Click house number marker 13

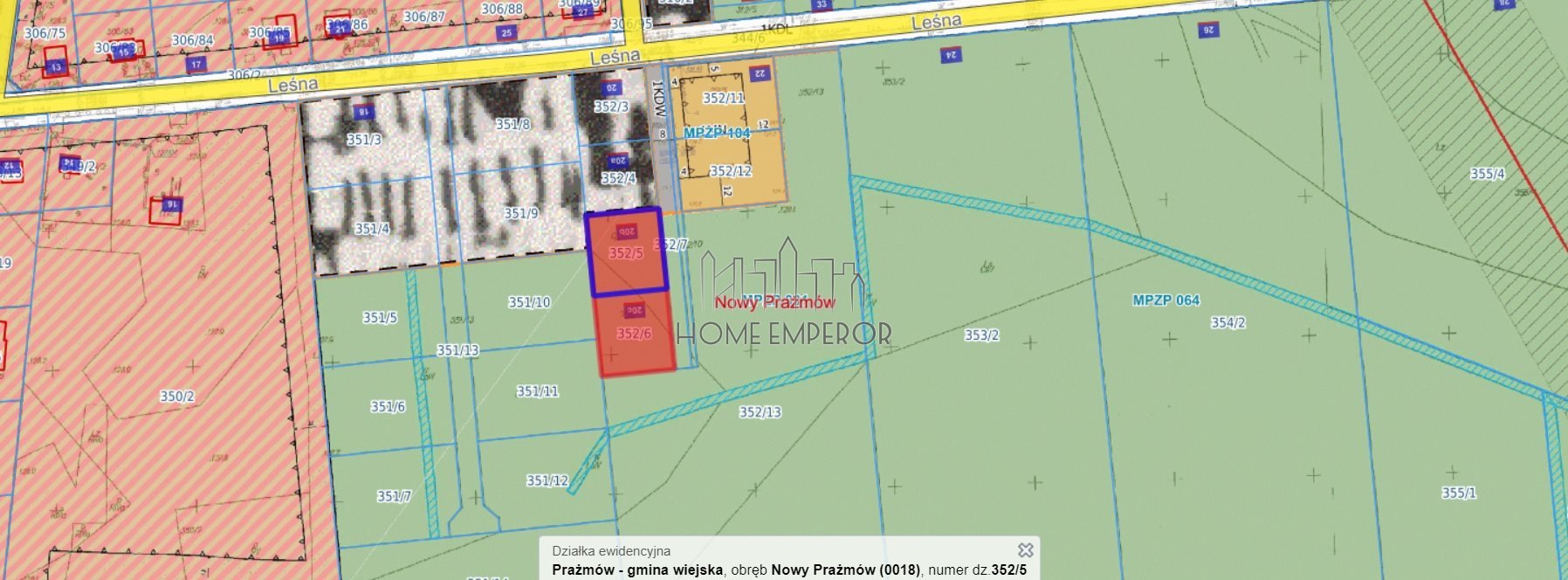[x=57, y=67]
